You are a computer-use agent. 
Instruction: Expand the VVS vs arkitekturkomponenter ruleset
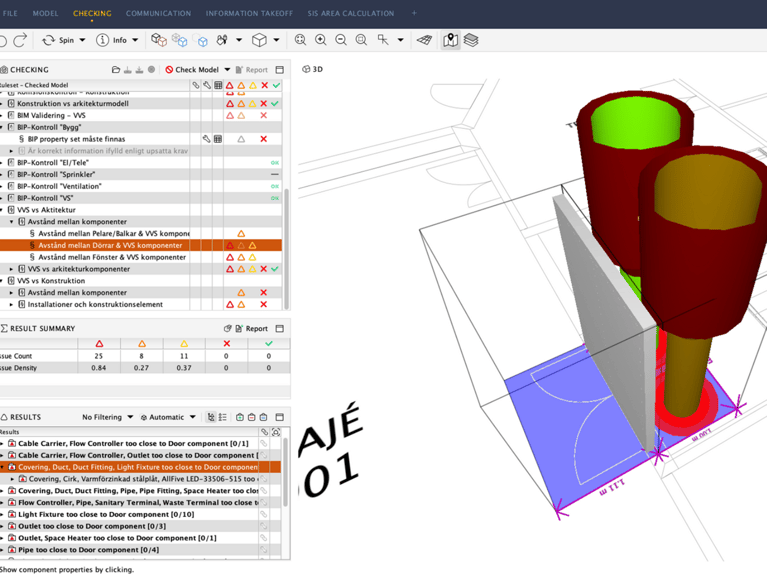(12, 269)
